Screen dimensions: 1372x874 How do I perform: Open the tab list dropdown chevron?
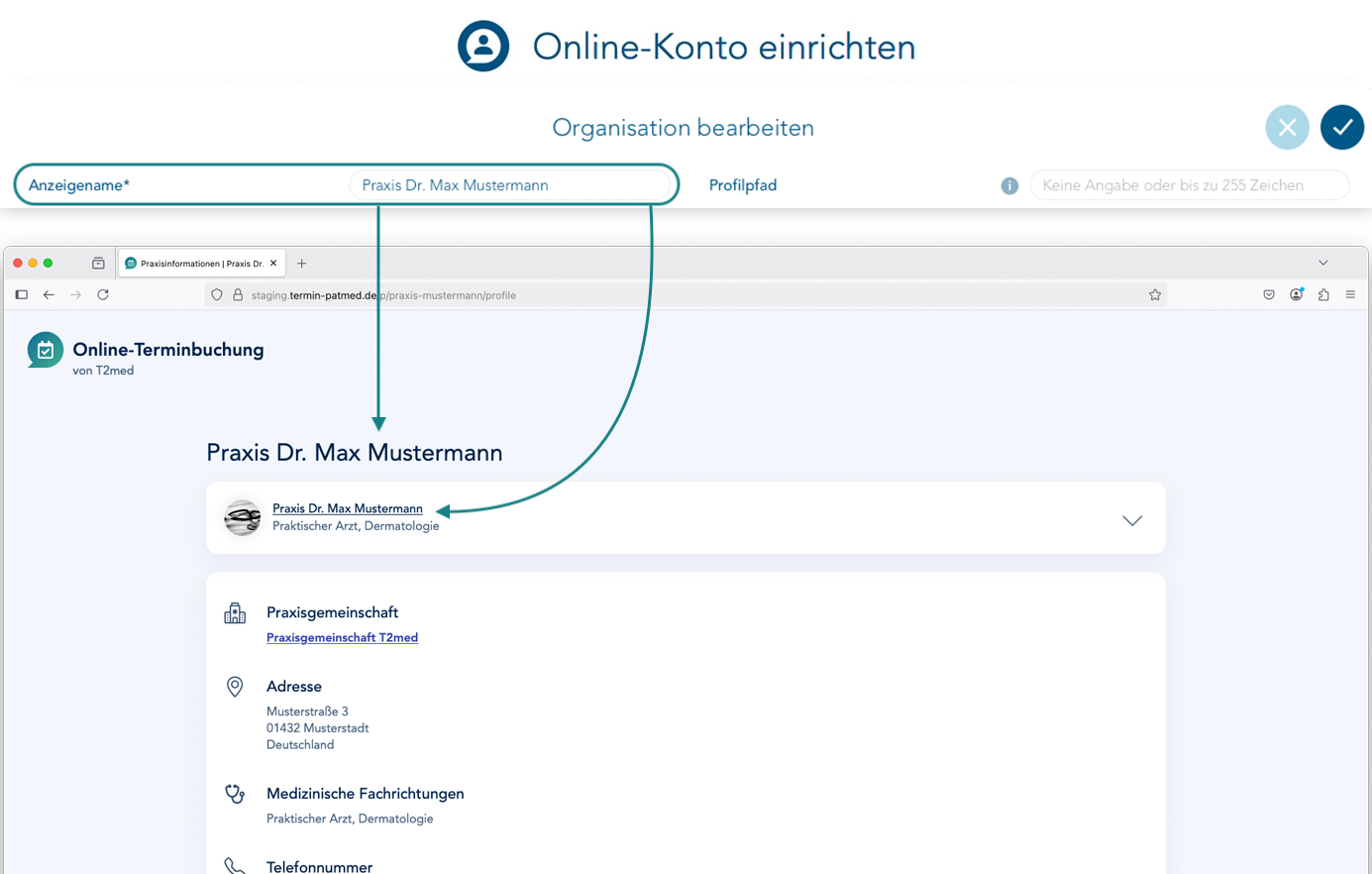point(1322,264)
